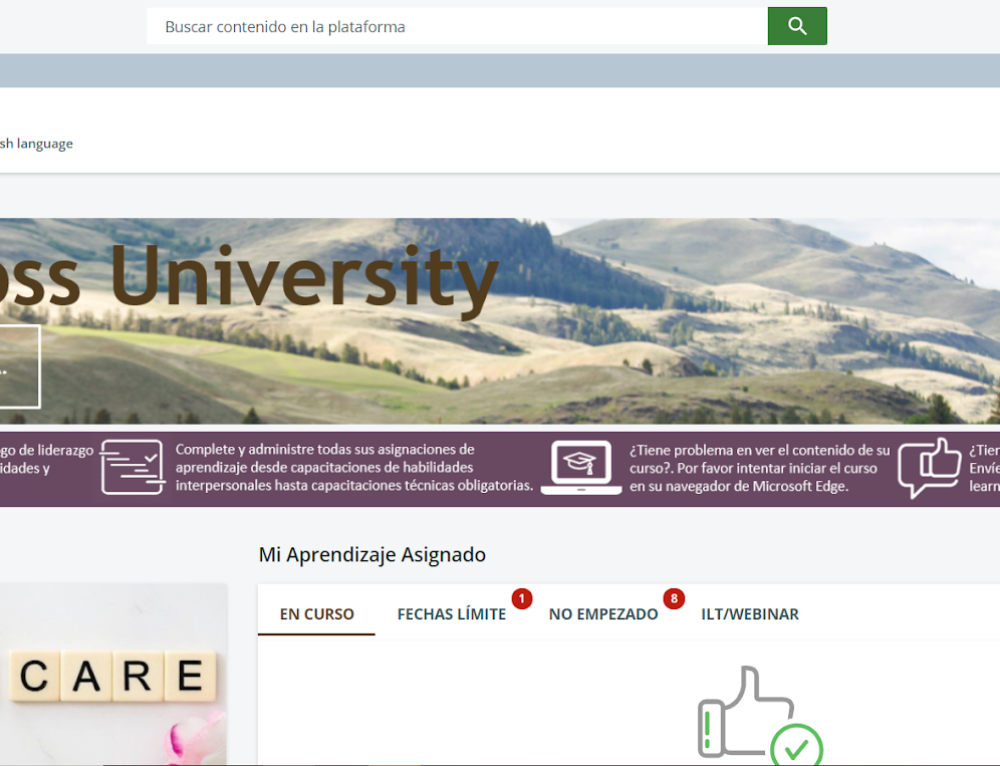The image size is (1000, 766).
Task: Click the green search magnifier button
Action: click(797, 26)
